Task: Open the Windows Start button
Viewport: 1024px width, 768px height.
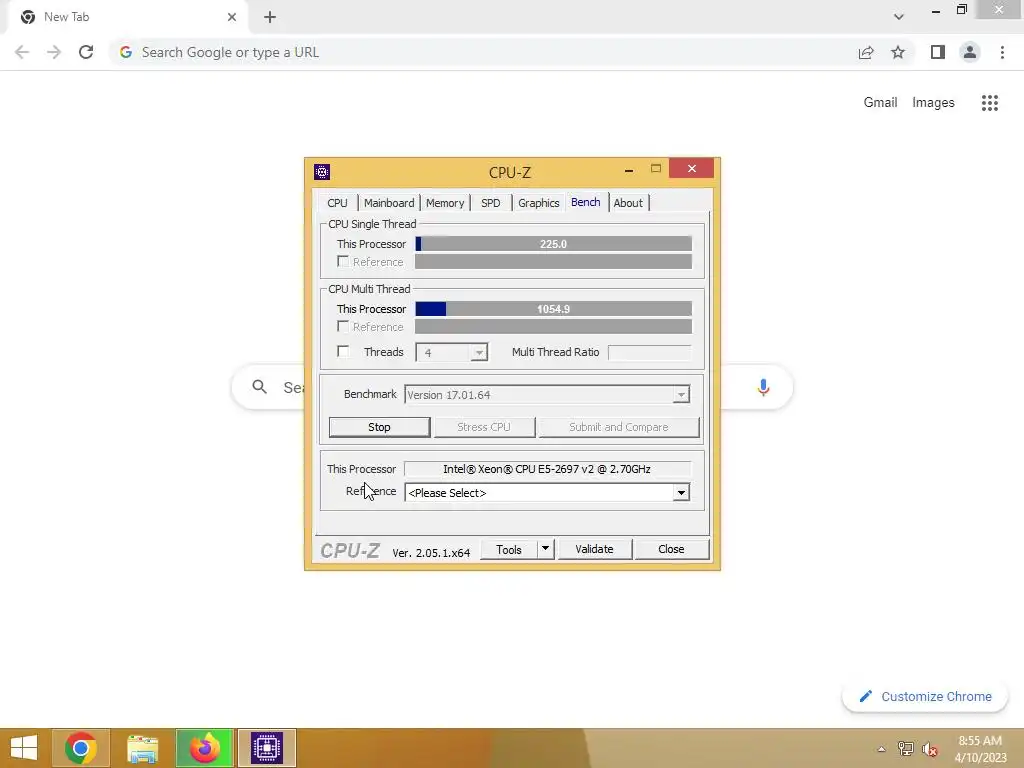Action: 25,748
